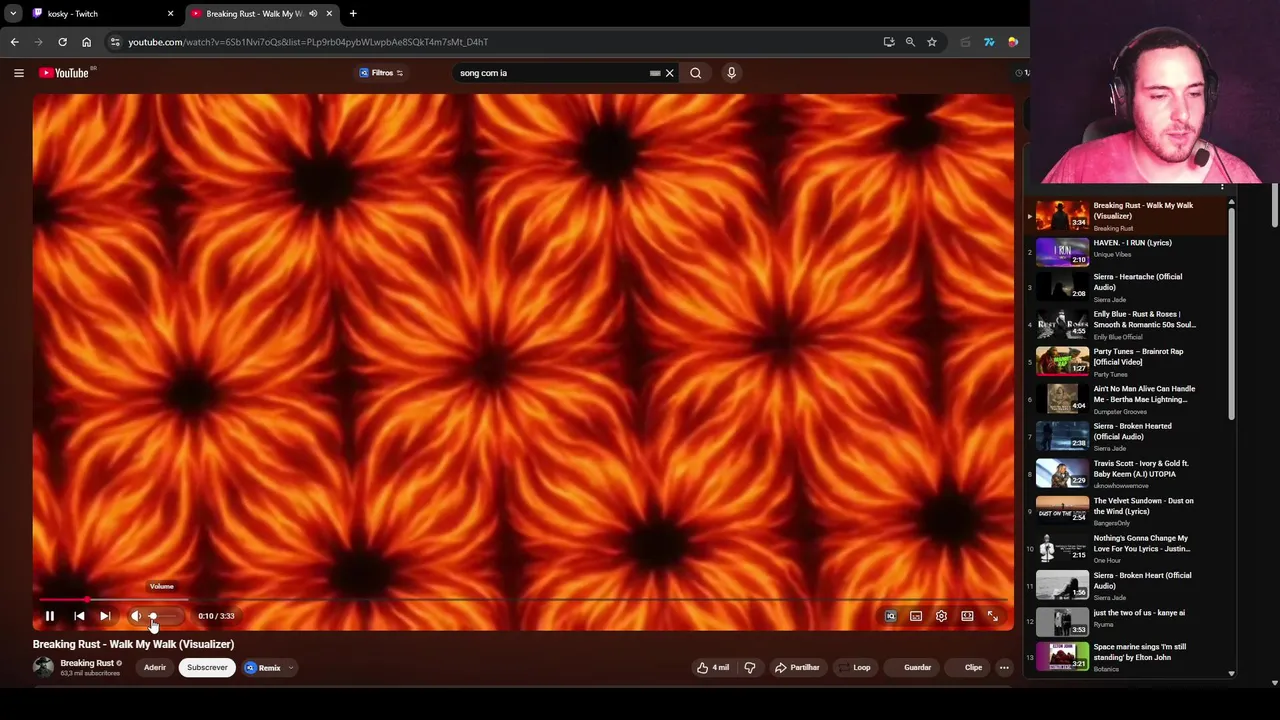Start voice search with the microphone
The image size is (1280, 720).
click(x=731, y=72)
